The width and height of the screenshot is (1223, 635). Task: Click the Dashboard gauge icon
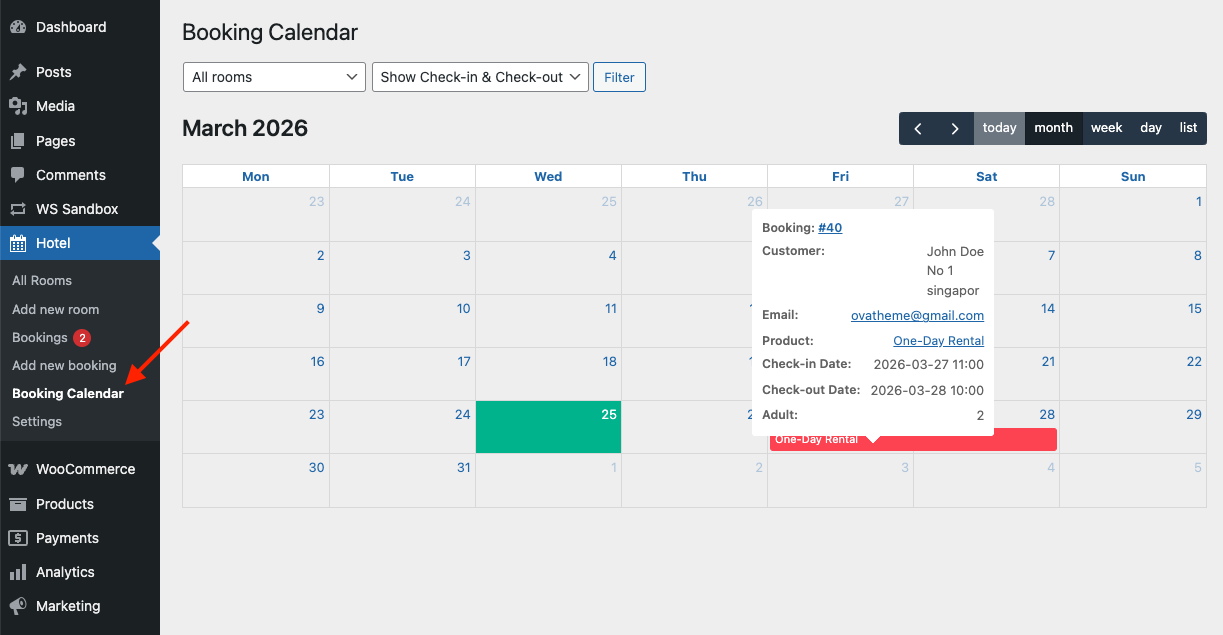(x=18, y=27)
